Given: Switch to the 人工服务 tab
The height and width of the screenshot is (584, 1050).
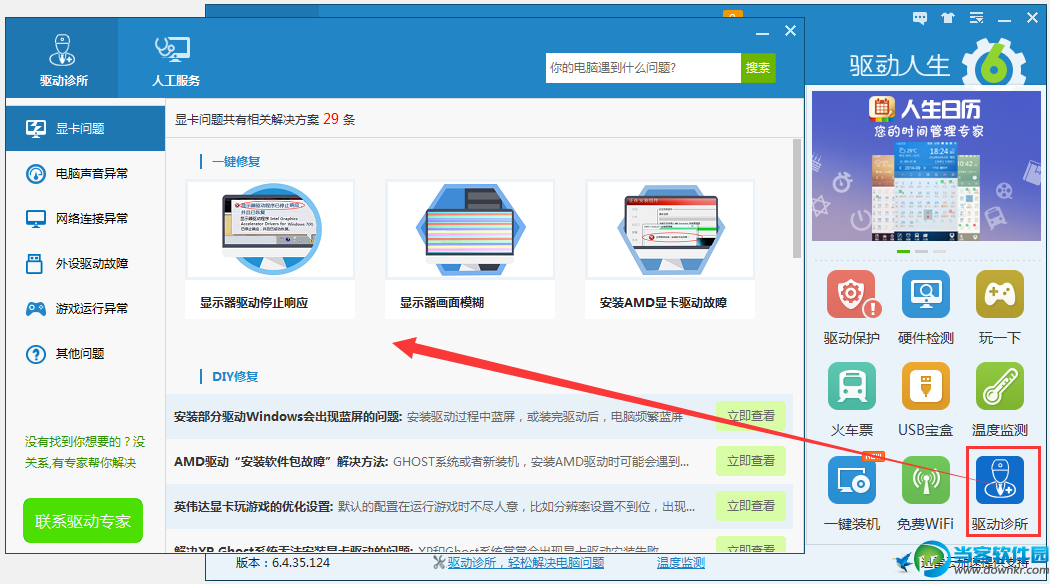Looking at the screenshot, I should pos(175,59).
